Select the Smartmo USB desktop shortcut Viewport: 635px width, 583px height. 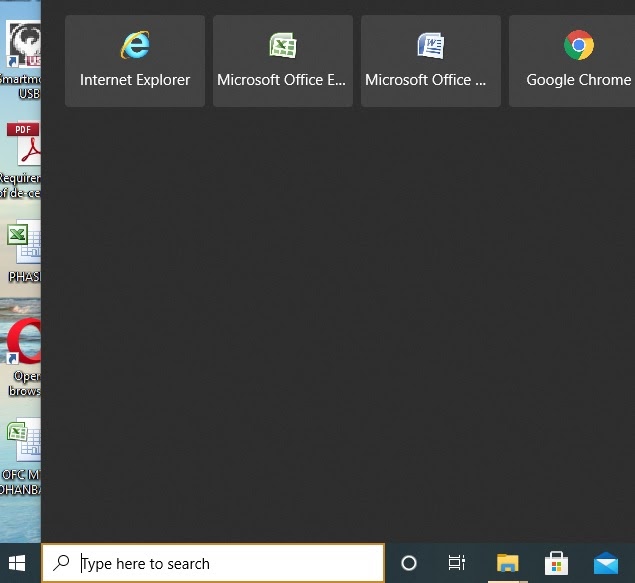pos(21,61)
